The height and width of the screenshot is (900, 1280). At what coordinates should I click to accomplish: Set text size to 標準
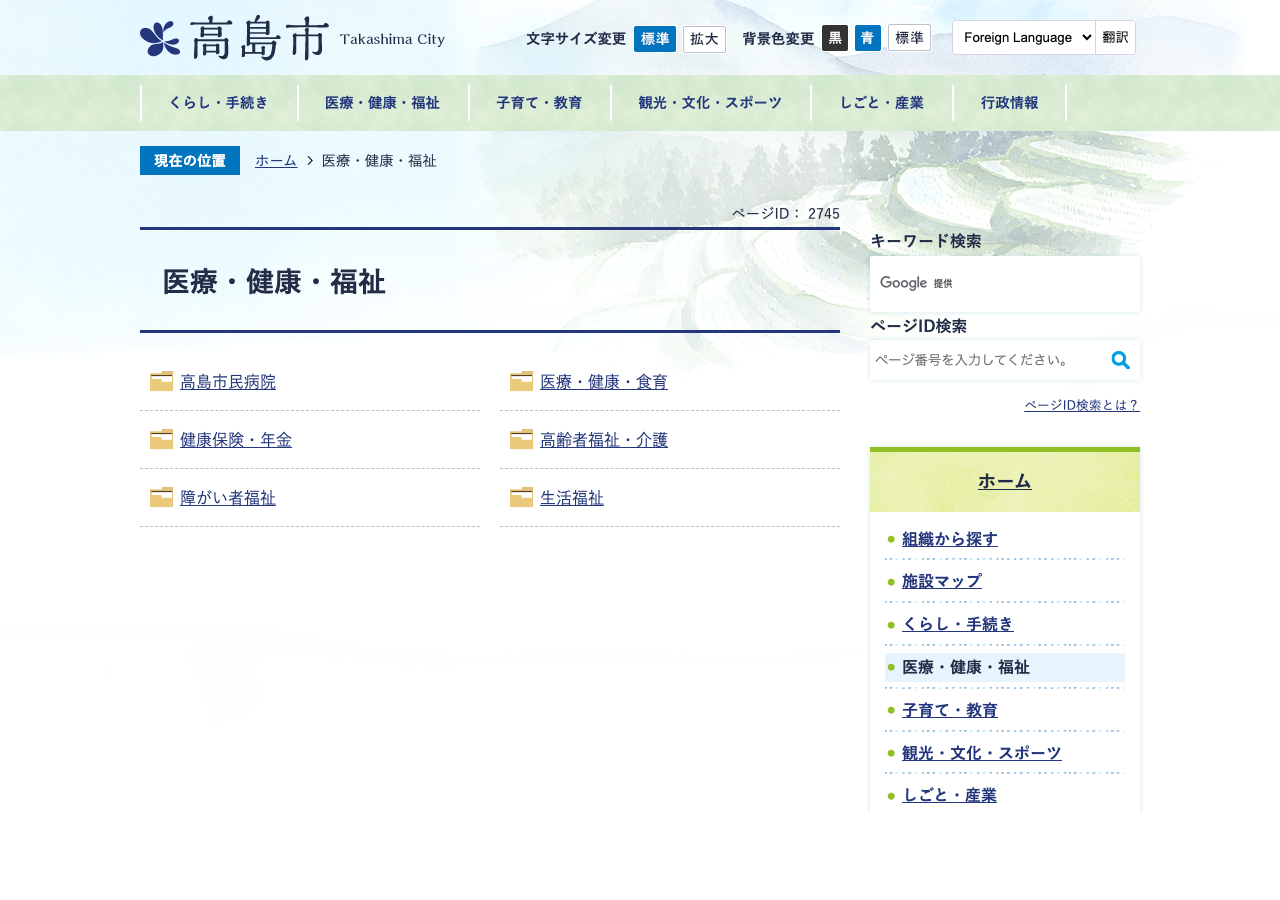[x=655, y=39]
